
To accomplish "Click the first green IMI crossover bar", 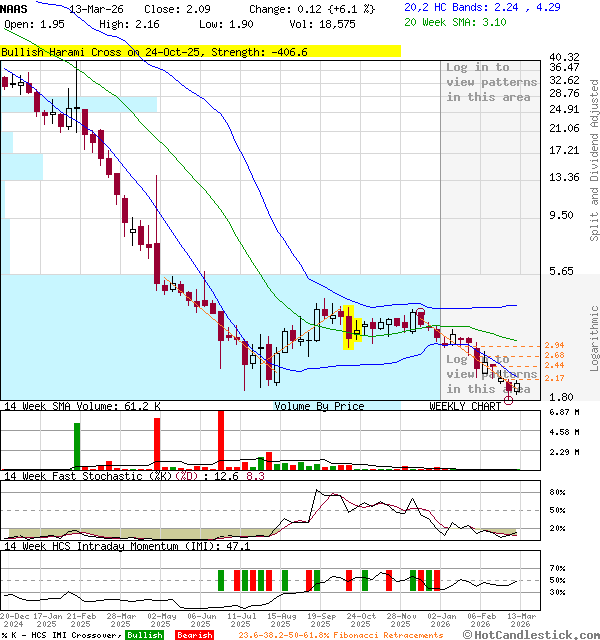I will pos(219,580).
